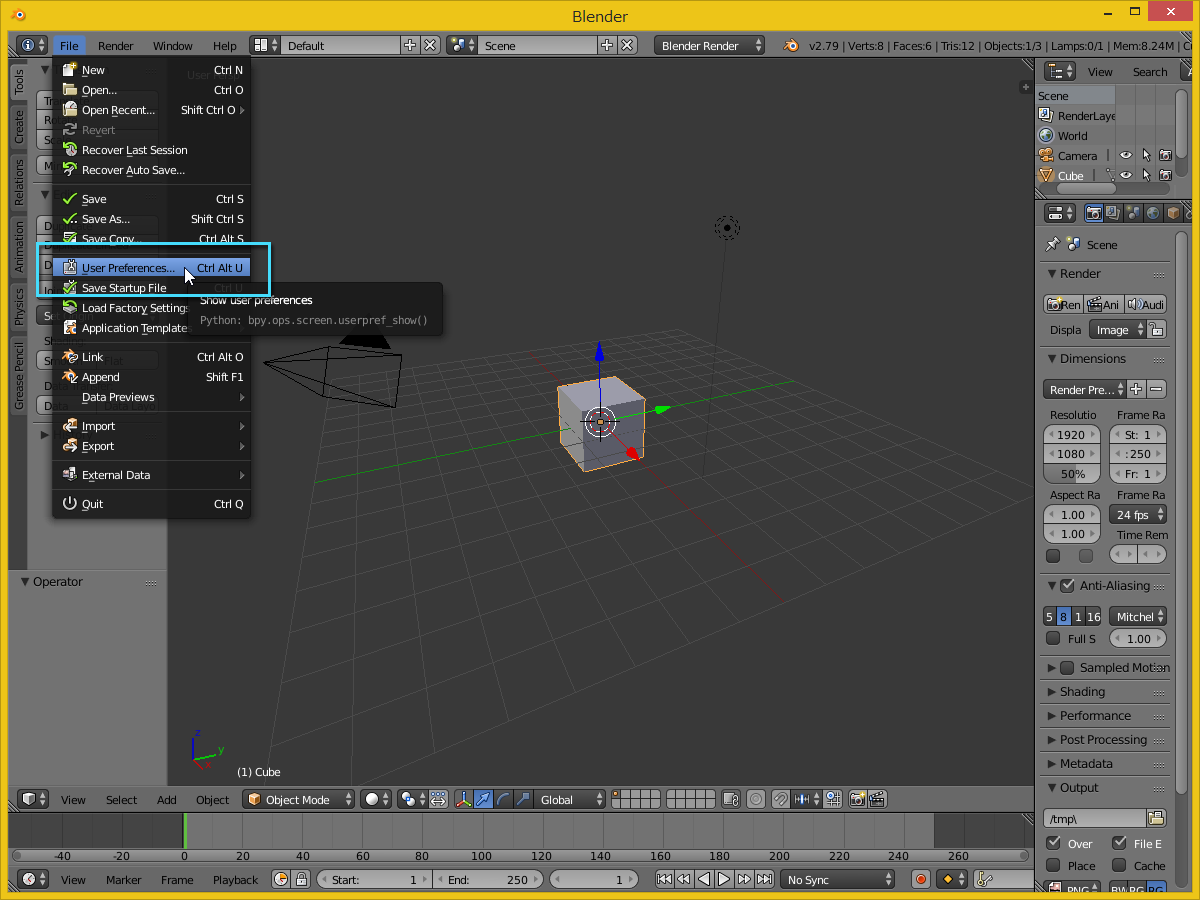The height and width of the screenshot is (900, 1200).
Task: Click the /tmp\ output path field
Action: (1095, 818)
